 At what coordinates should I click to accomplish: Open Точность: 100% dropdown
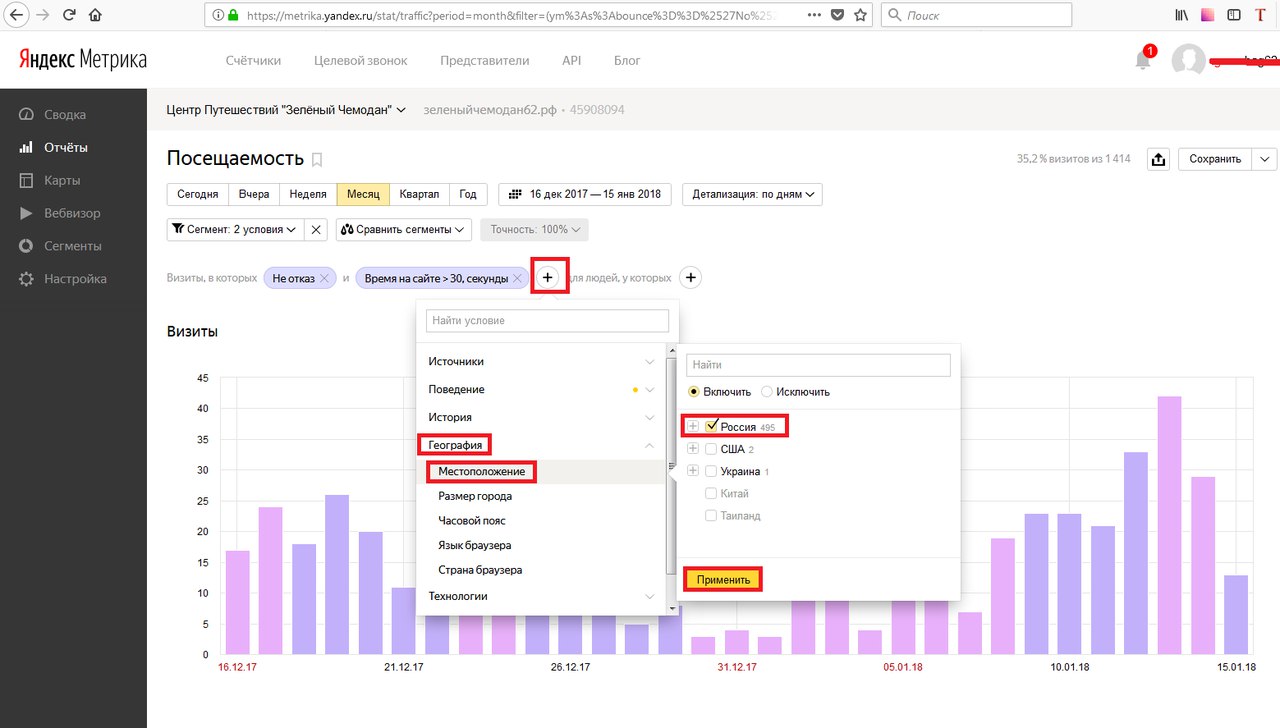[534, 229]
